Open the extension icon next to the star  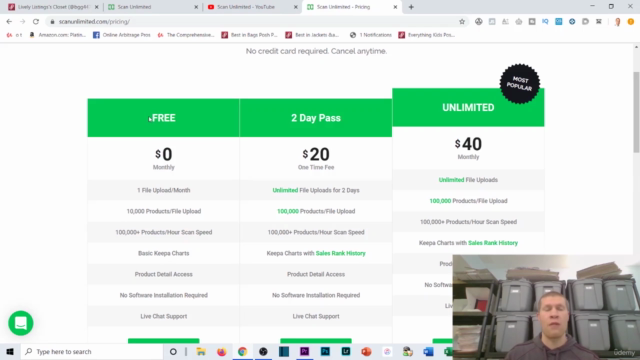(478, 22)
